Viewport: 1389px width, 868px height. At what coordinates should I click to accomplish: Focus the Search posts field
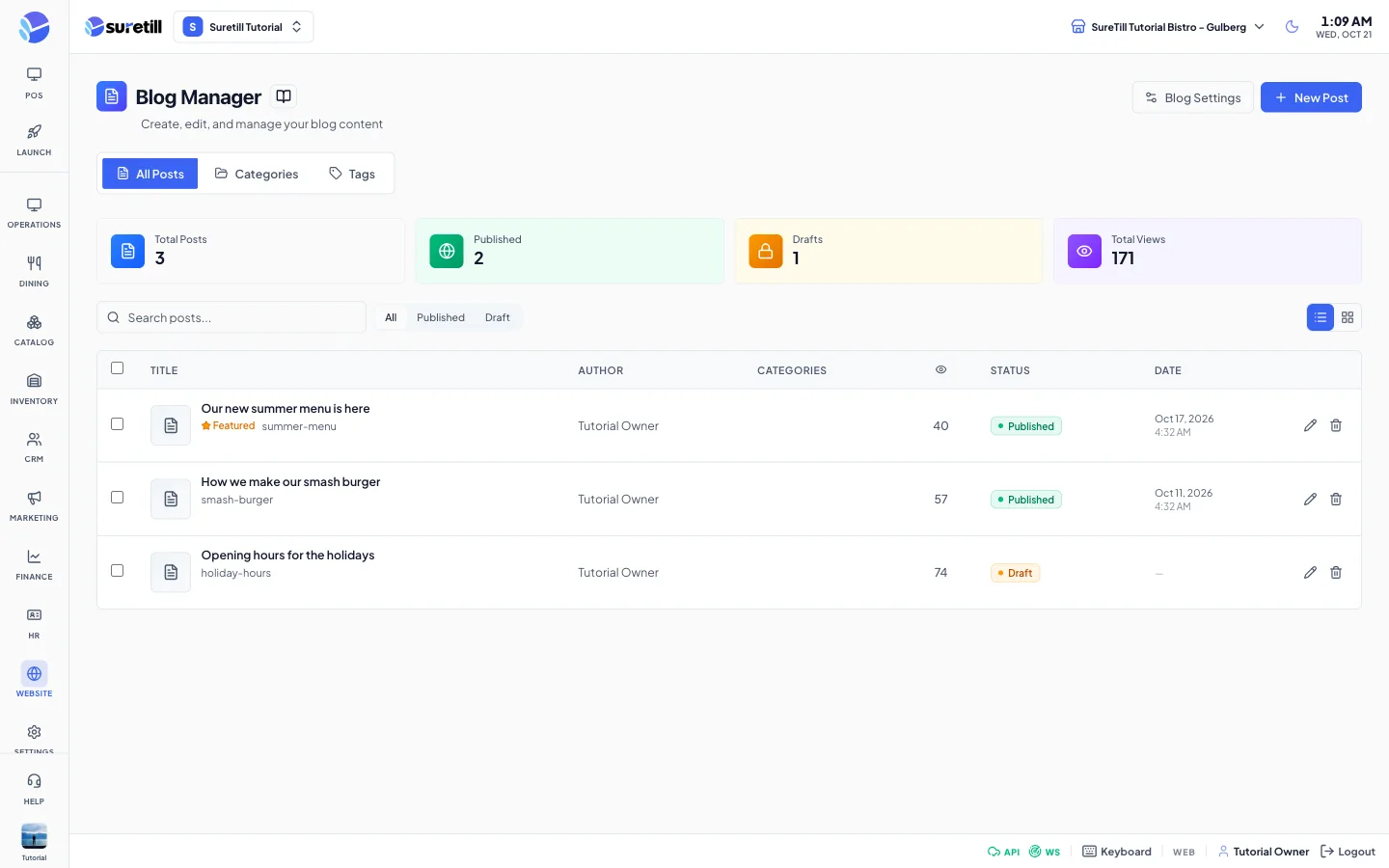click(231, 317)
